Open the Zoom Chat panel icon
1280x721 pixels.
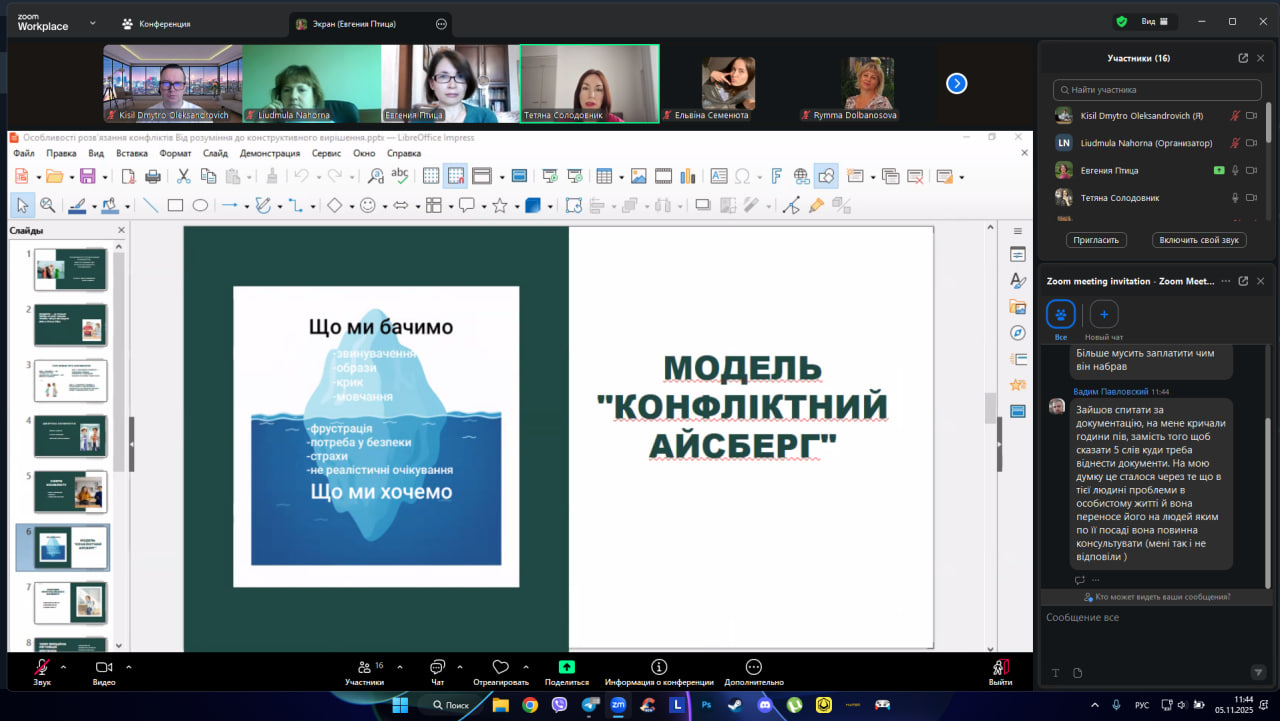[x=437, y=668]
